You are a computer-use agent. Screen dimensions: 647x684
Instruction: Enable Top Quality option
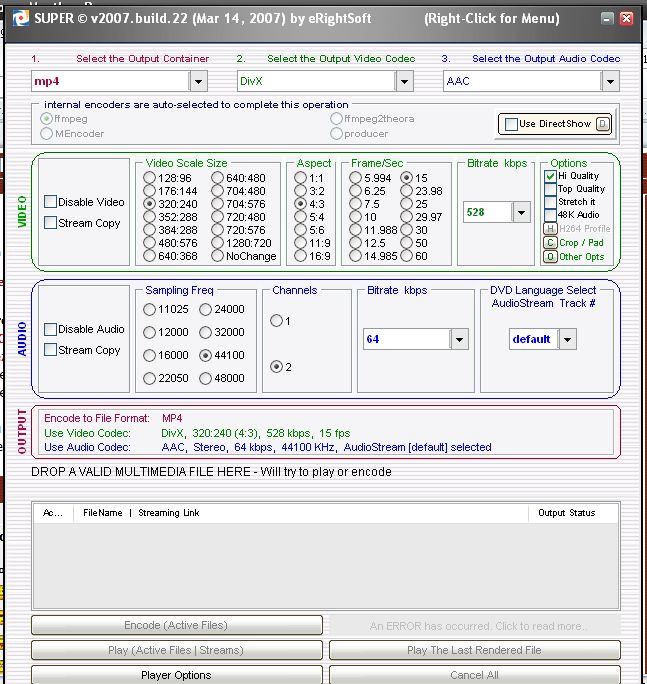(x=550, y=189)
